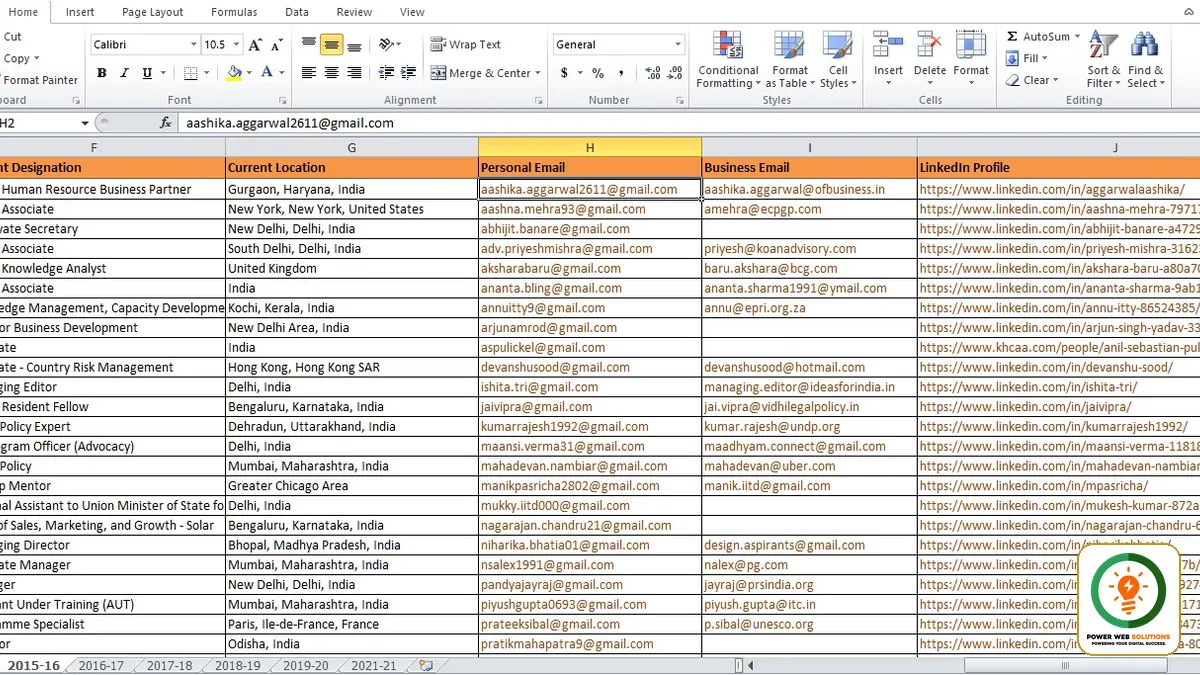1200x675 pixels.
Task: Open the Orientation text-angle tool
Action: 388,45
